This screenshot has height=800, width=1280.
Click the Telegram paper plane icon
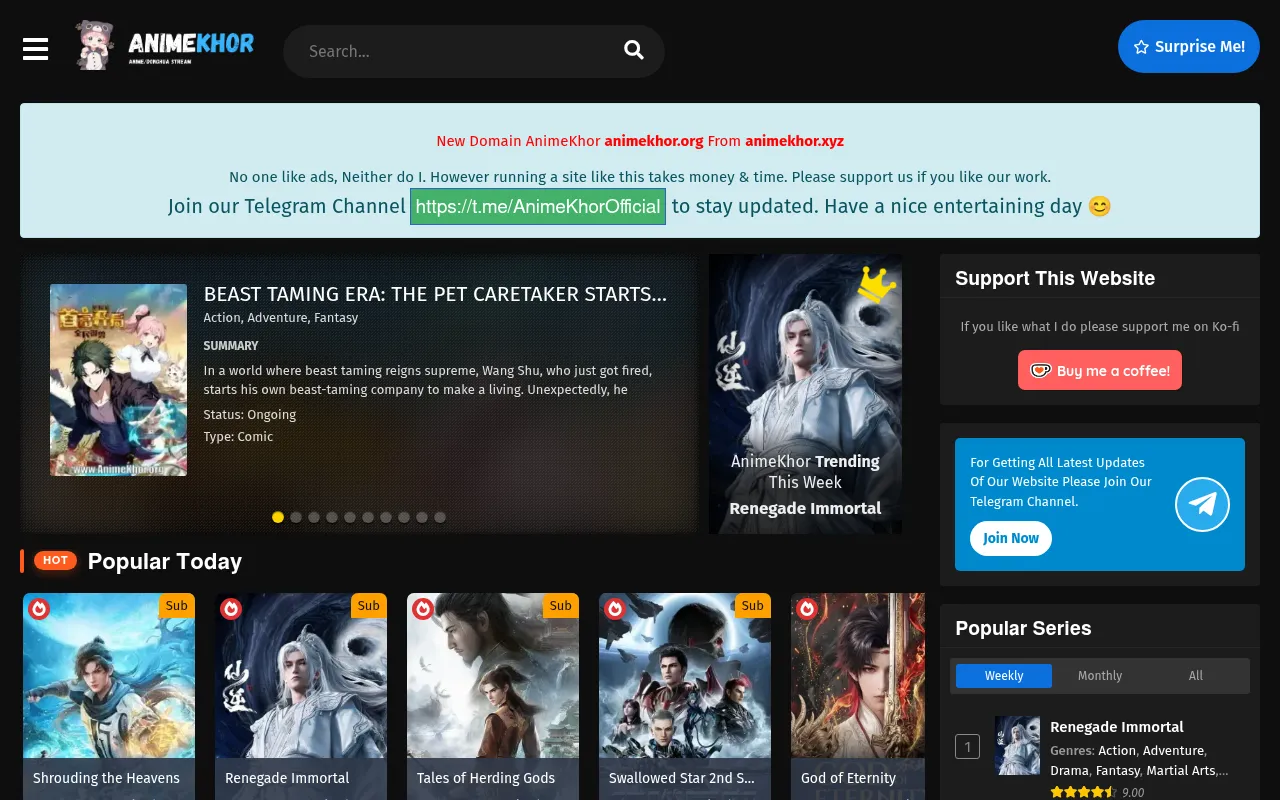coord(1202,504)
